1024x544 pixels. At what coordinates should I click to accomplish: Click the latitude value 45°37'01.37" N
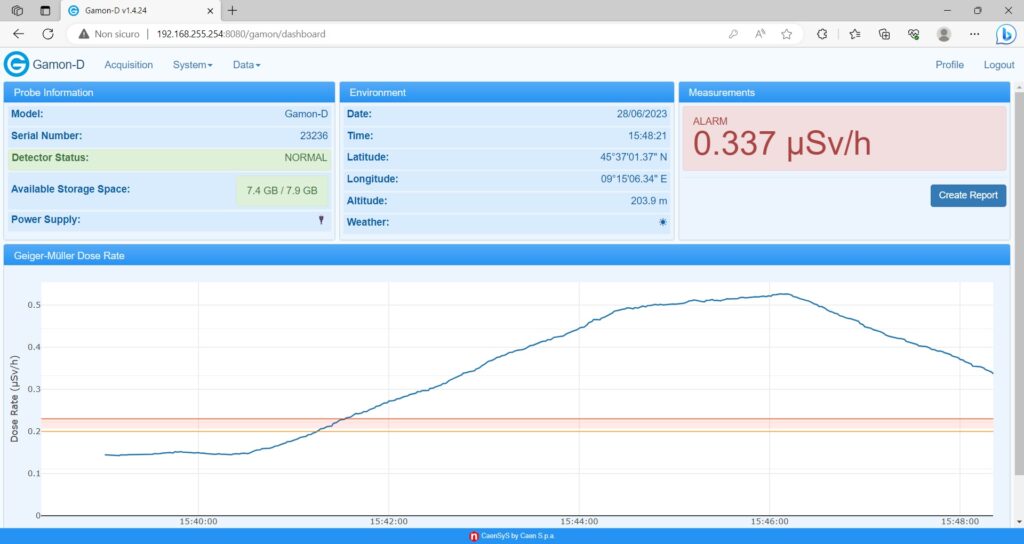point(633,157)
